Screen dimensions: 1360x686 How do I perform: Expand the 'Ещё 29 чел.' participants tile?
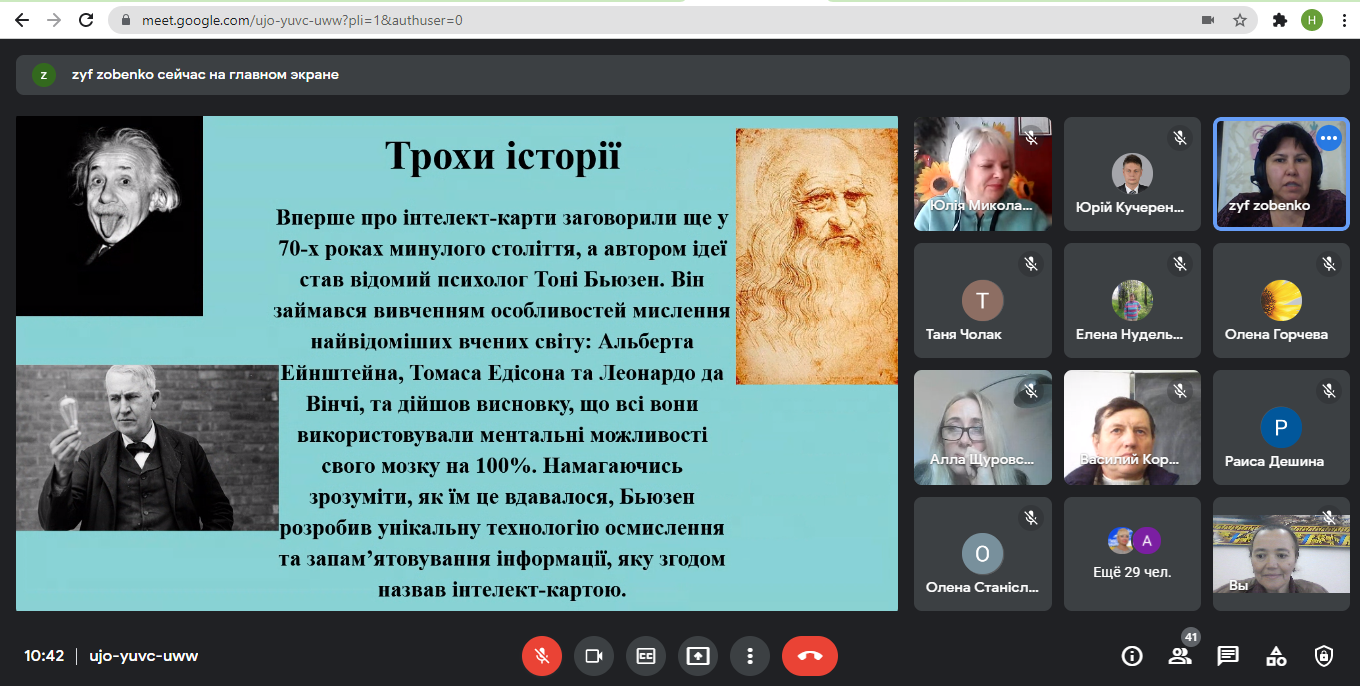(1132, 554)
